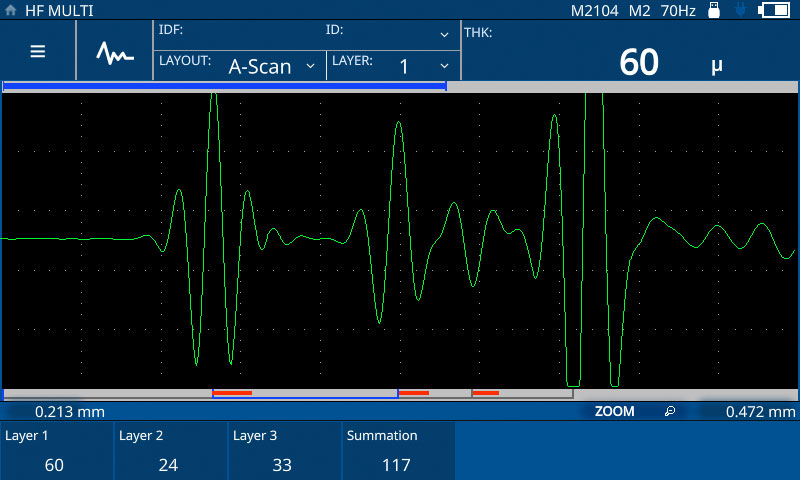Tap the power plug charging icon
Image resolution: width=800 pixels, height=480 pixels.
741,10
